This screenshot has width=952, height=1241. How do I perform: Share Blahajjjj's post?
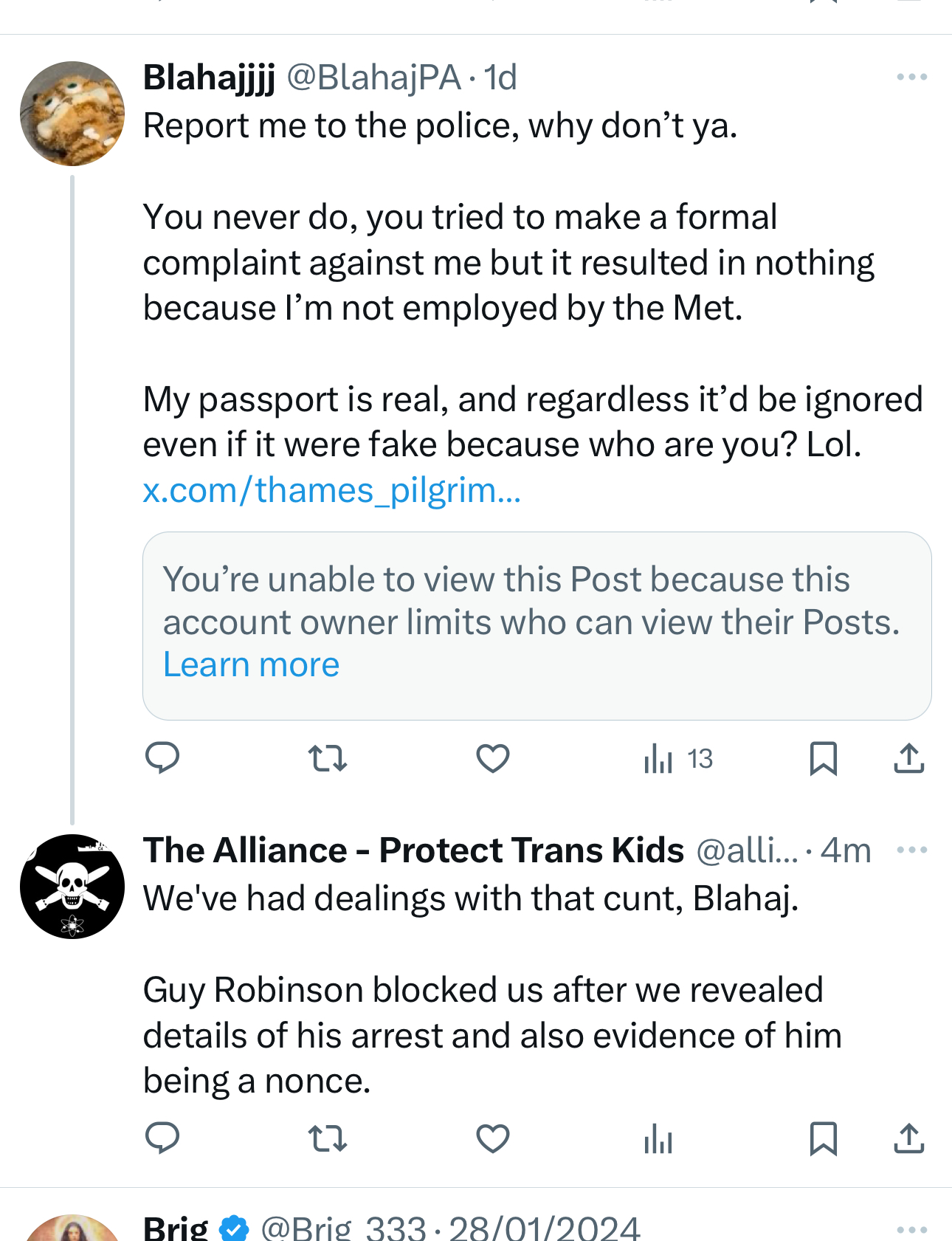pos(908,758)
